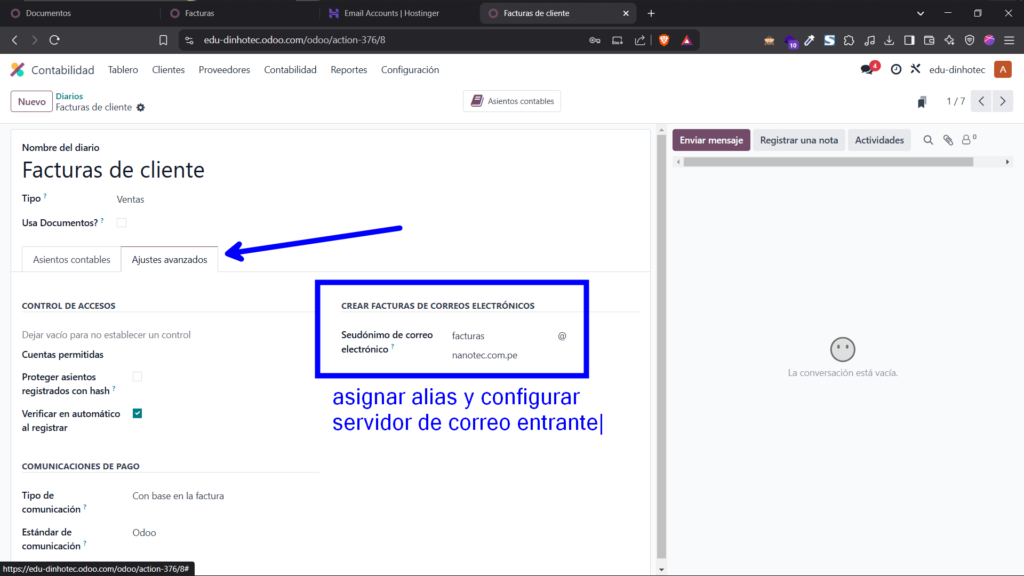
Task: Open the messages chat icon
Action: [868, 69]
